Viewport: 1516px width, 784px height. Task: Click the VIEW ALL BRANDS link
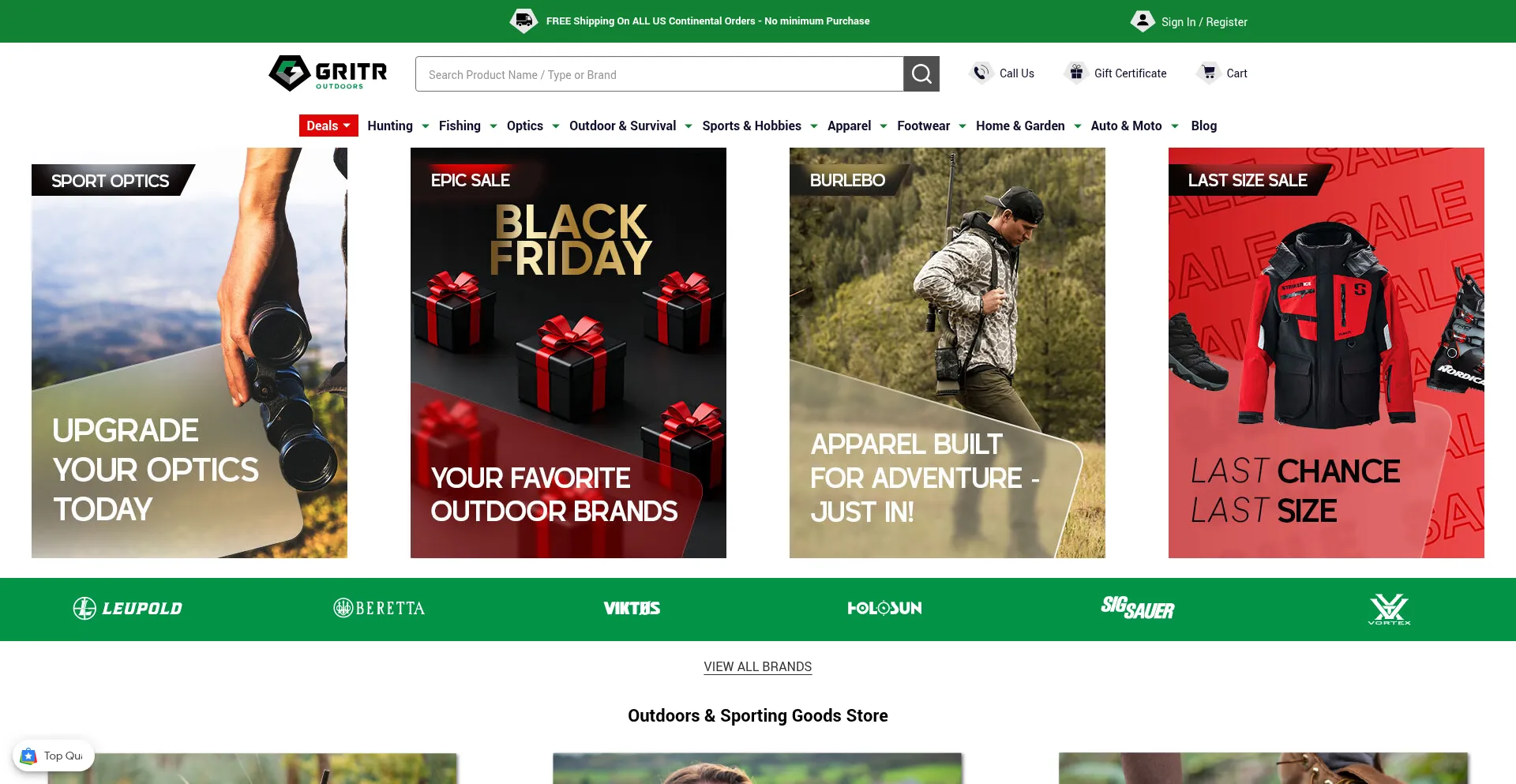coord(758,666)
